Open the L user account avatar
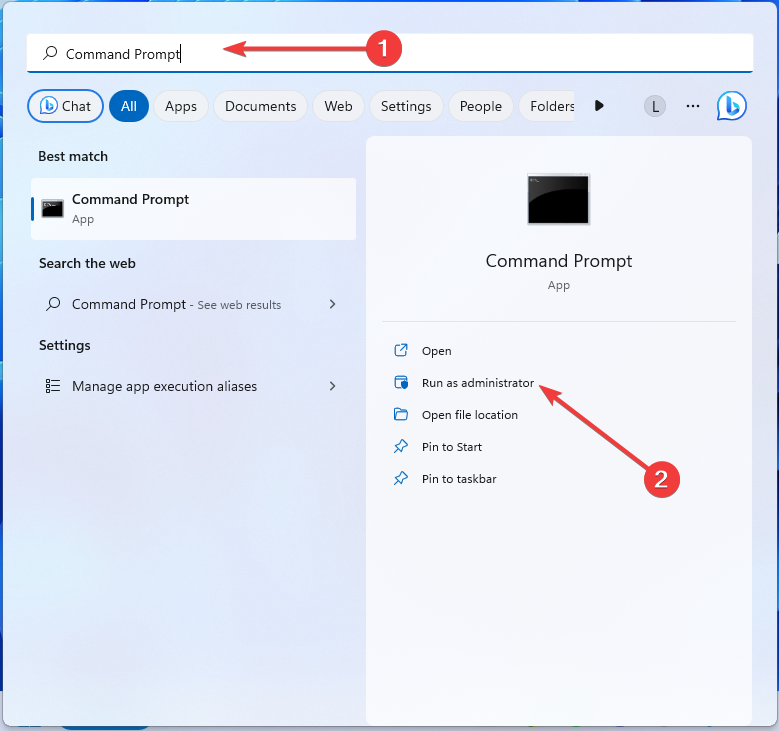 click(x=655, y=106)
